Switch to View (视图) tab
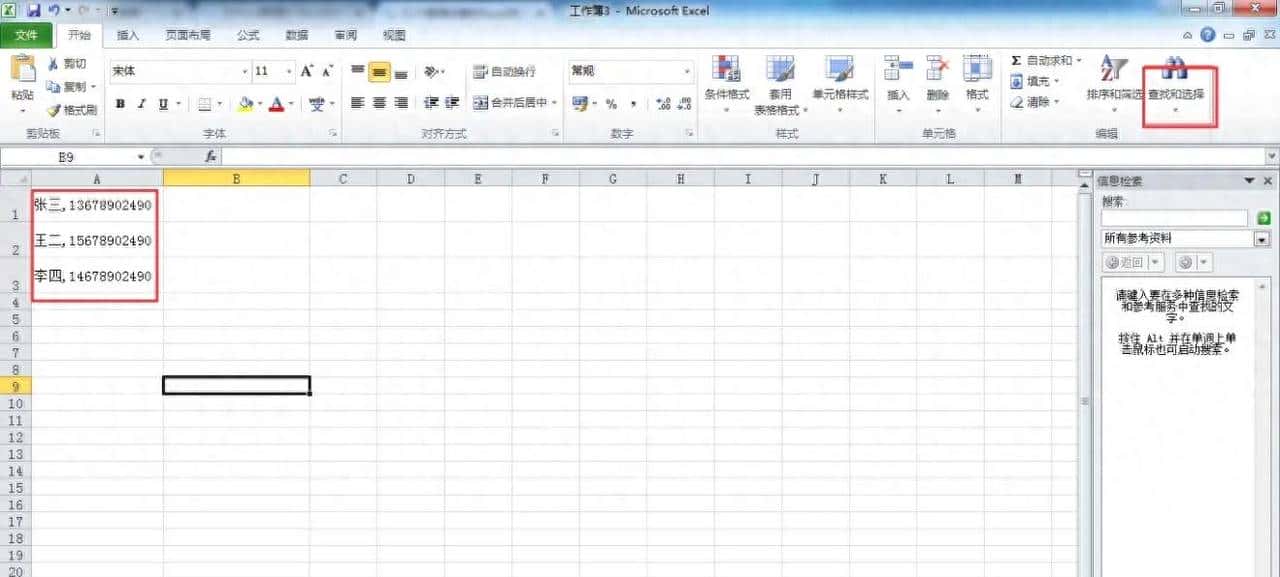The width and height of the screenshot is (1280, 577). tap(394, 35)
